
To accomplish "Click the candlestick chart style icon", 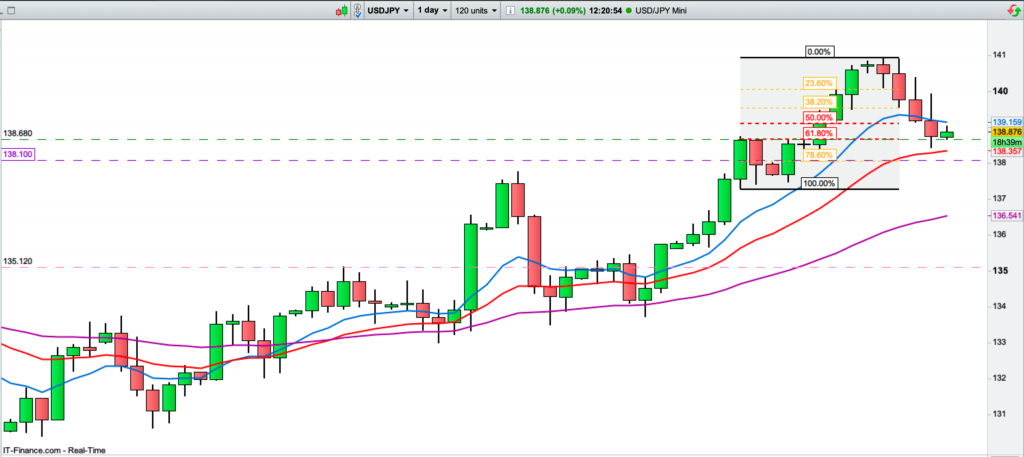I will [x=343, y=10].
